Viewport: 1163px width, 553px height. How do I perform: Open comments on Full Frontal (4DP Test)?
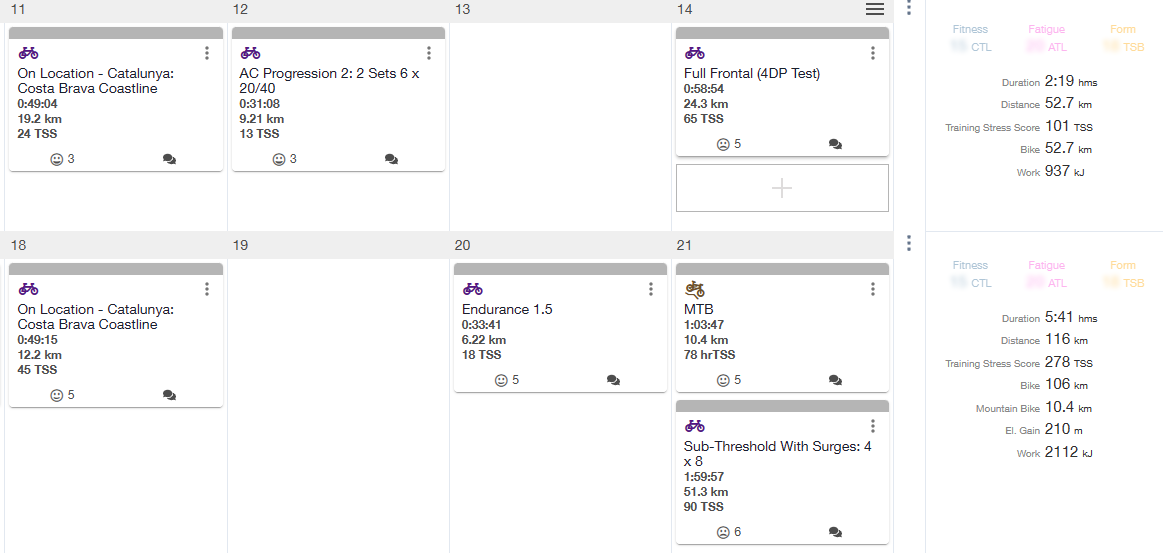835,145
